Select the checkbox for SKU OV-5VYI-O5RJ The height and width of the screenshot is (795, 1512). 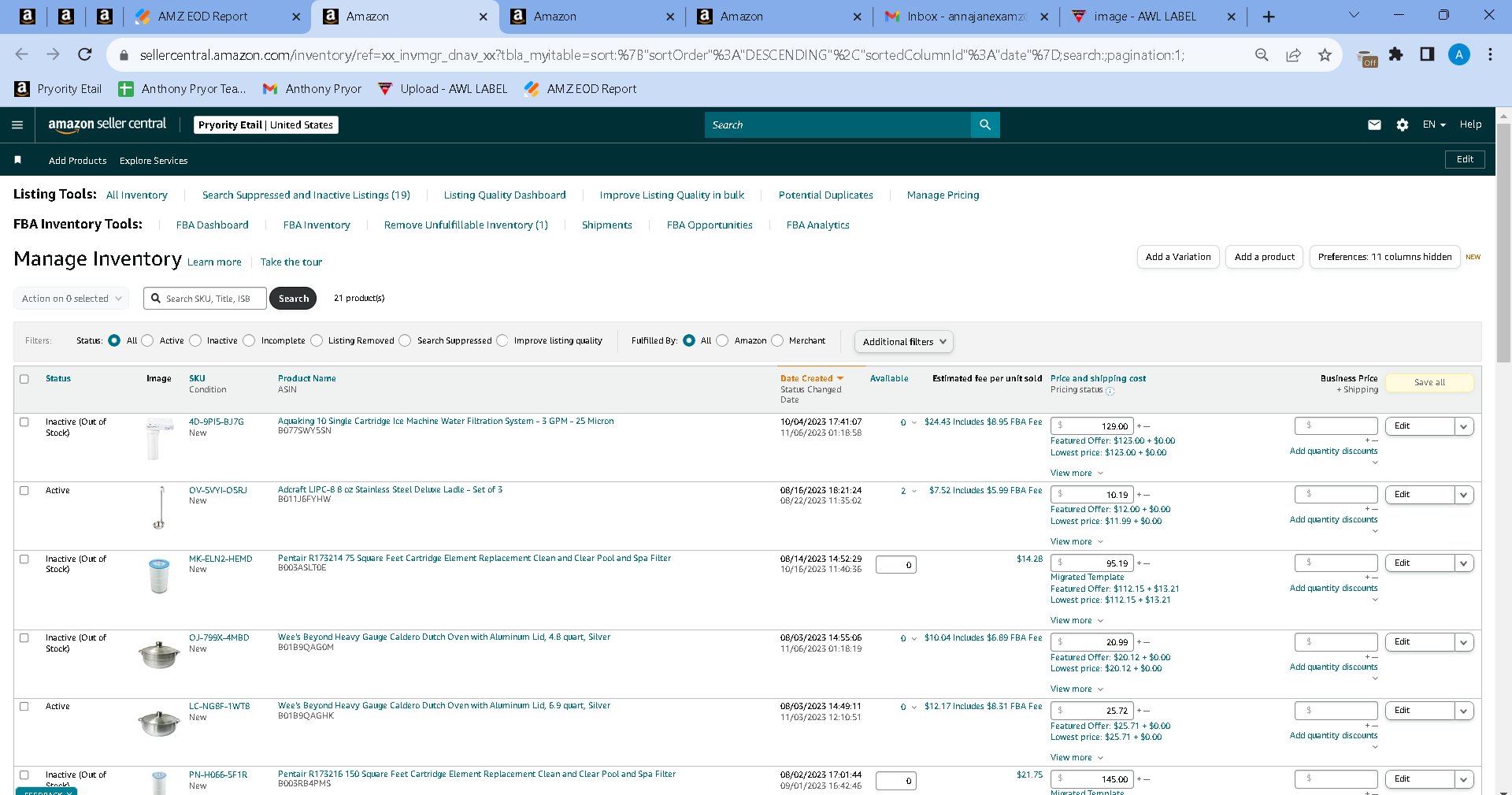[x=24, y=491]
